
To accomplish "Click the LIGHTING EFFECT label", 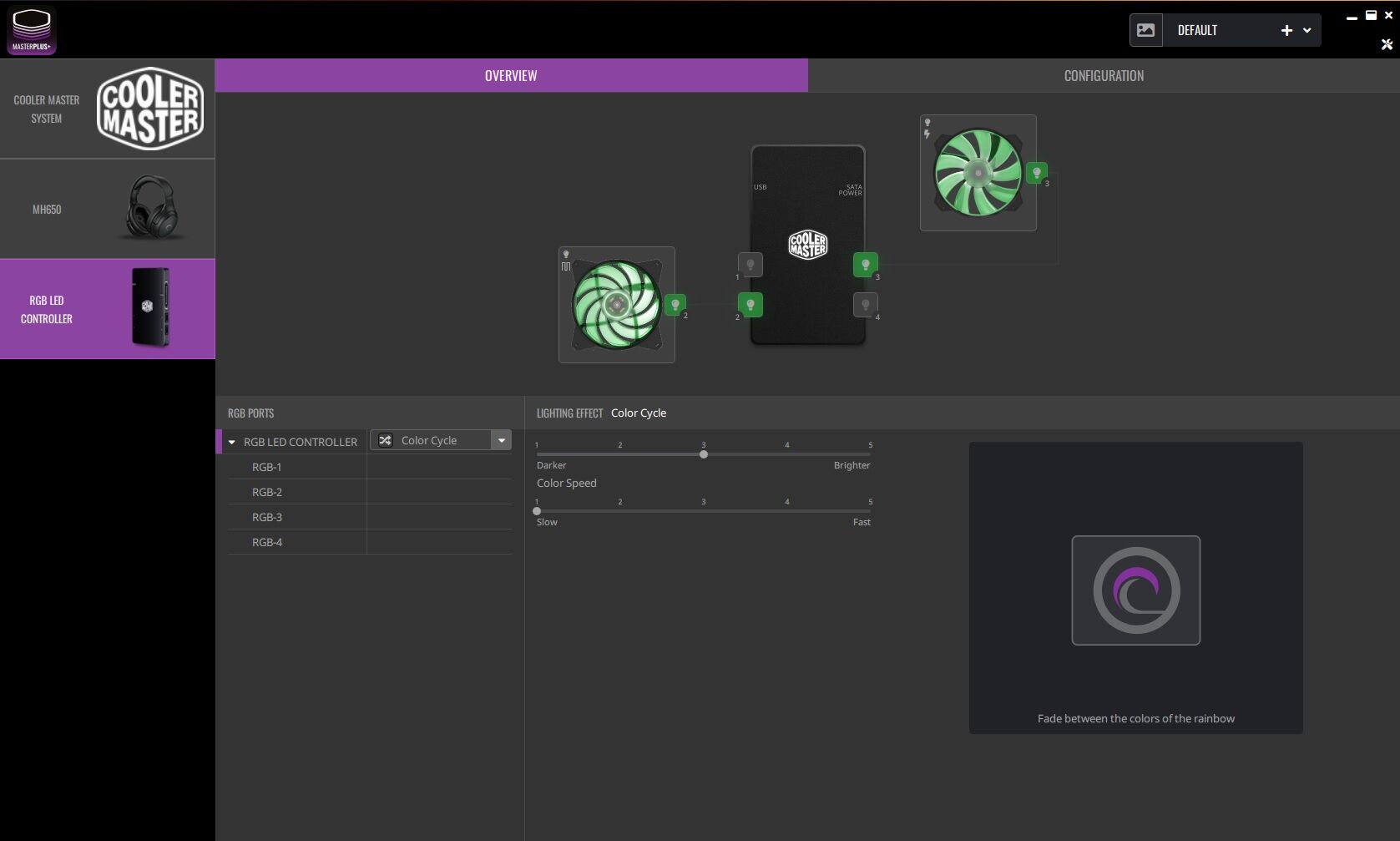I will pos(569,413).
